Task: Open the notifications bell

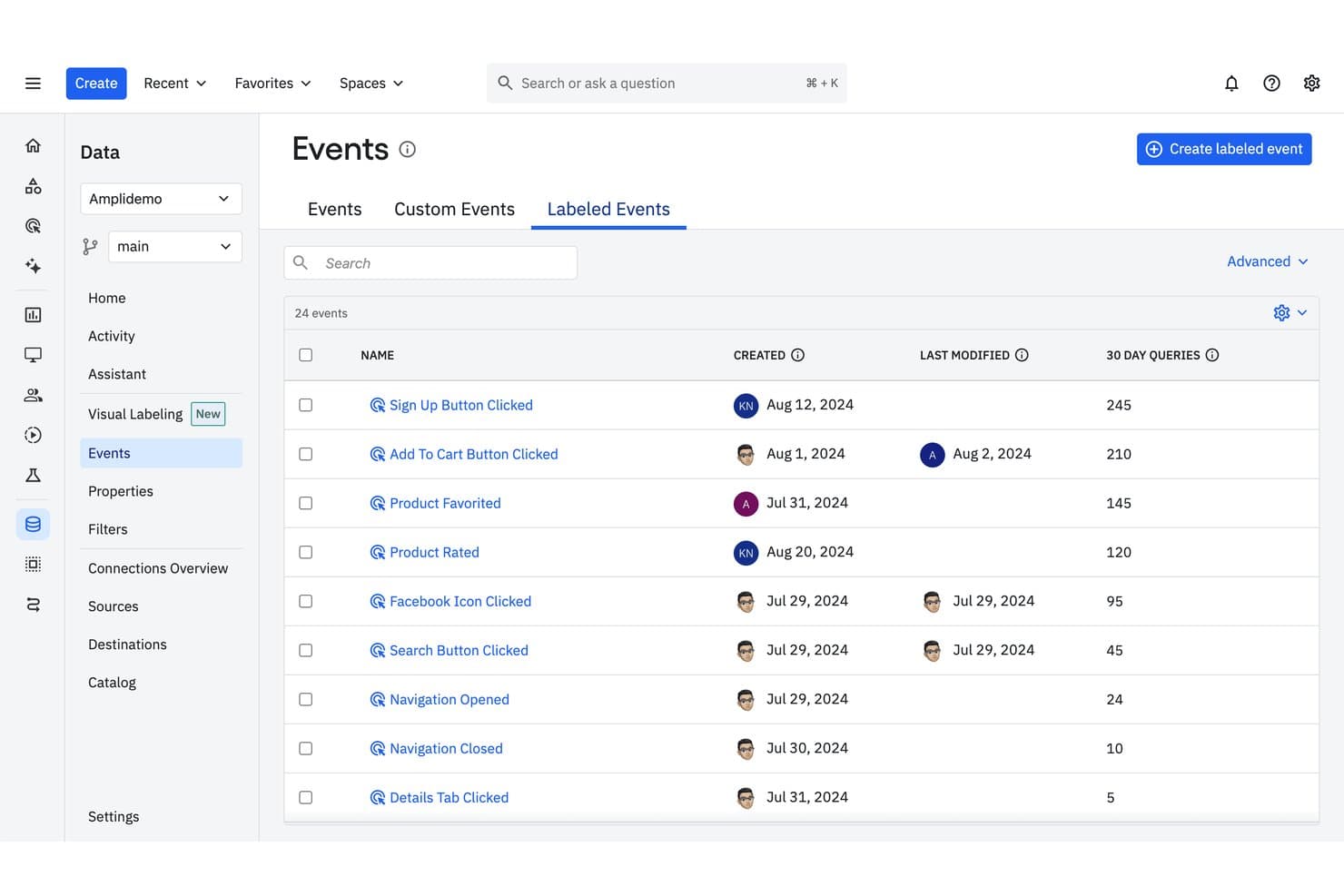Action: coord(1231,84)
